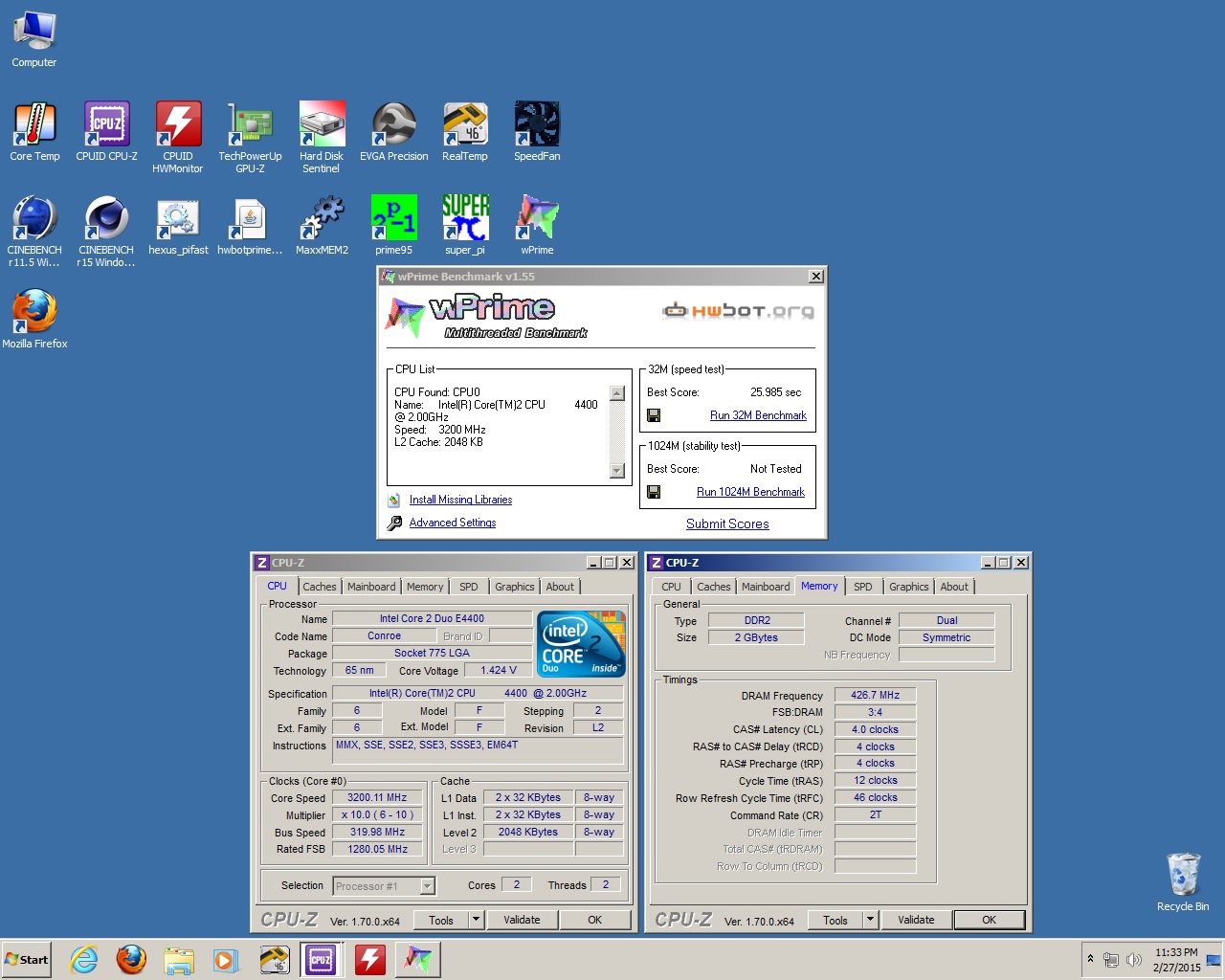The height and width of the screenshot is (980, 1225).
Task: Open Graphics tab in left CPU-Z window
Action: [x=515, y=587]
